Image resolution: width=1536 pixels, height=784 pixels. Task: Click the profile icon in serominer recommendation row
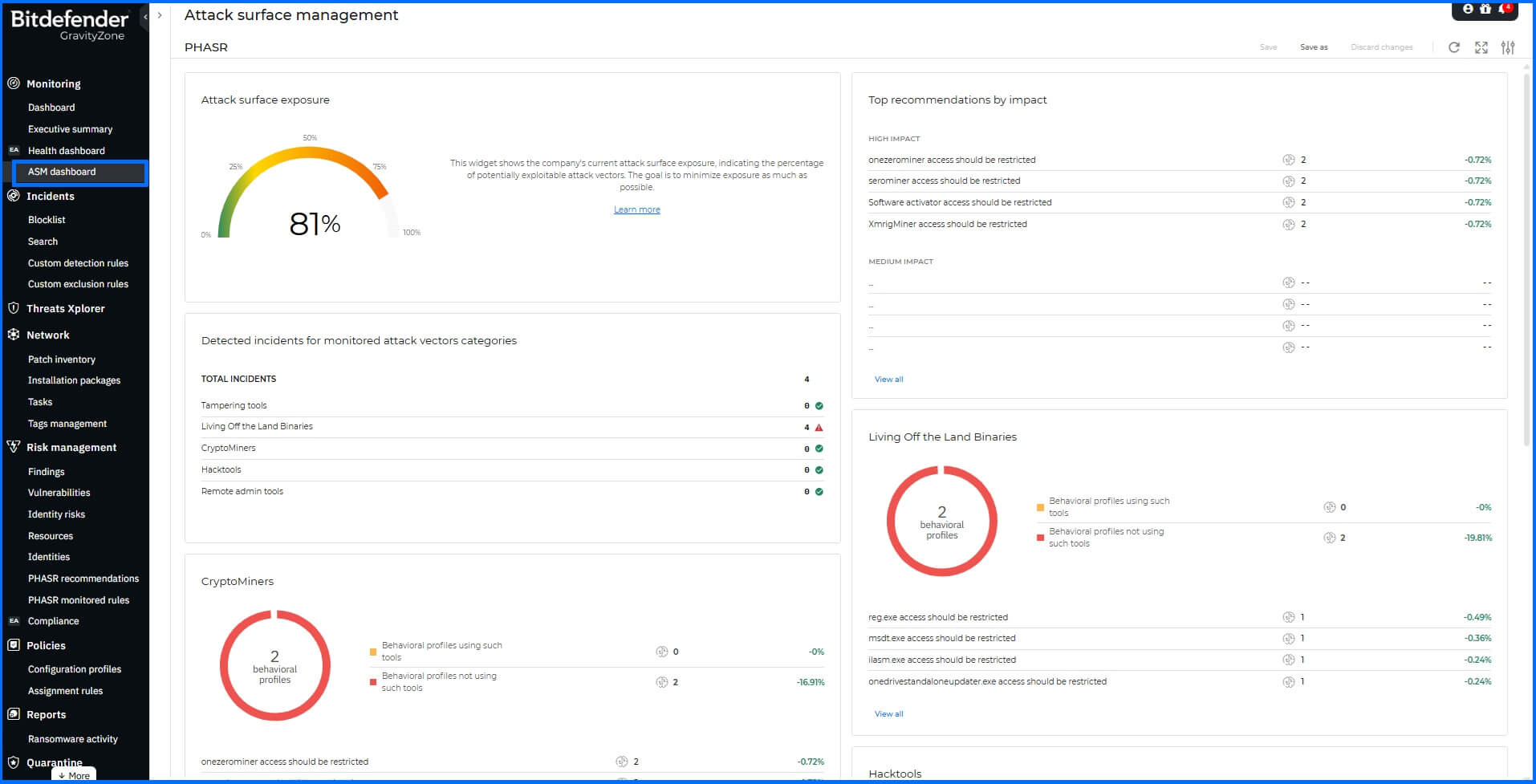click(x=1289, y=181)
